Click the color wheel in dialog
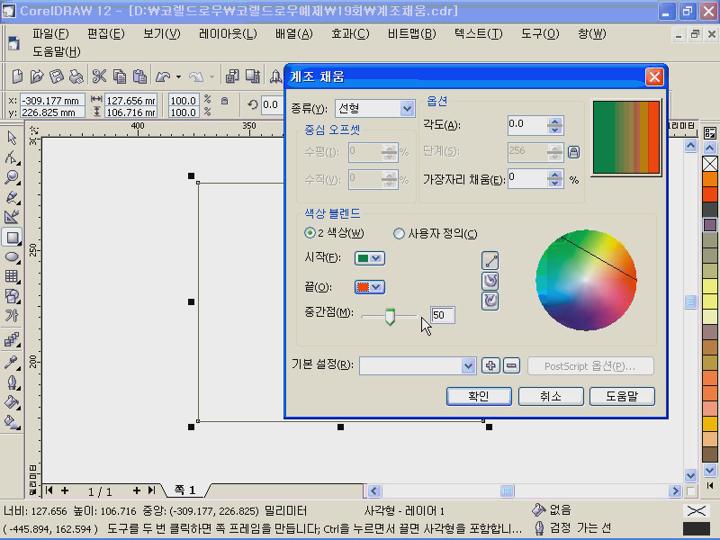The image size is (720, 540). point(586,280)
